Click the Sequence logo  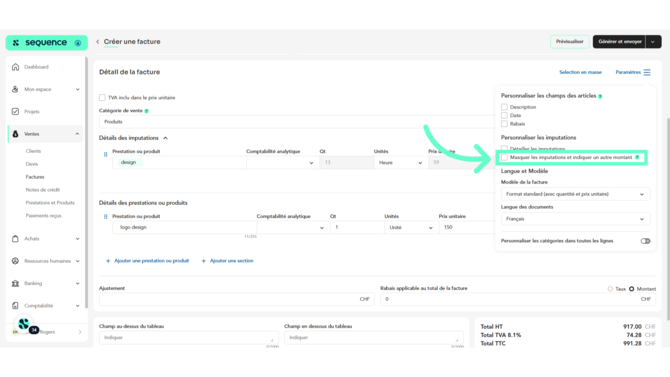pos(47,43)
